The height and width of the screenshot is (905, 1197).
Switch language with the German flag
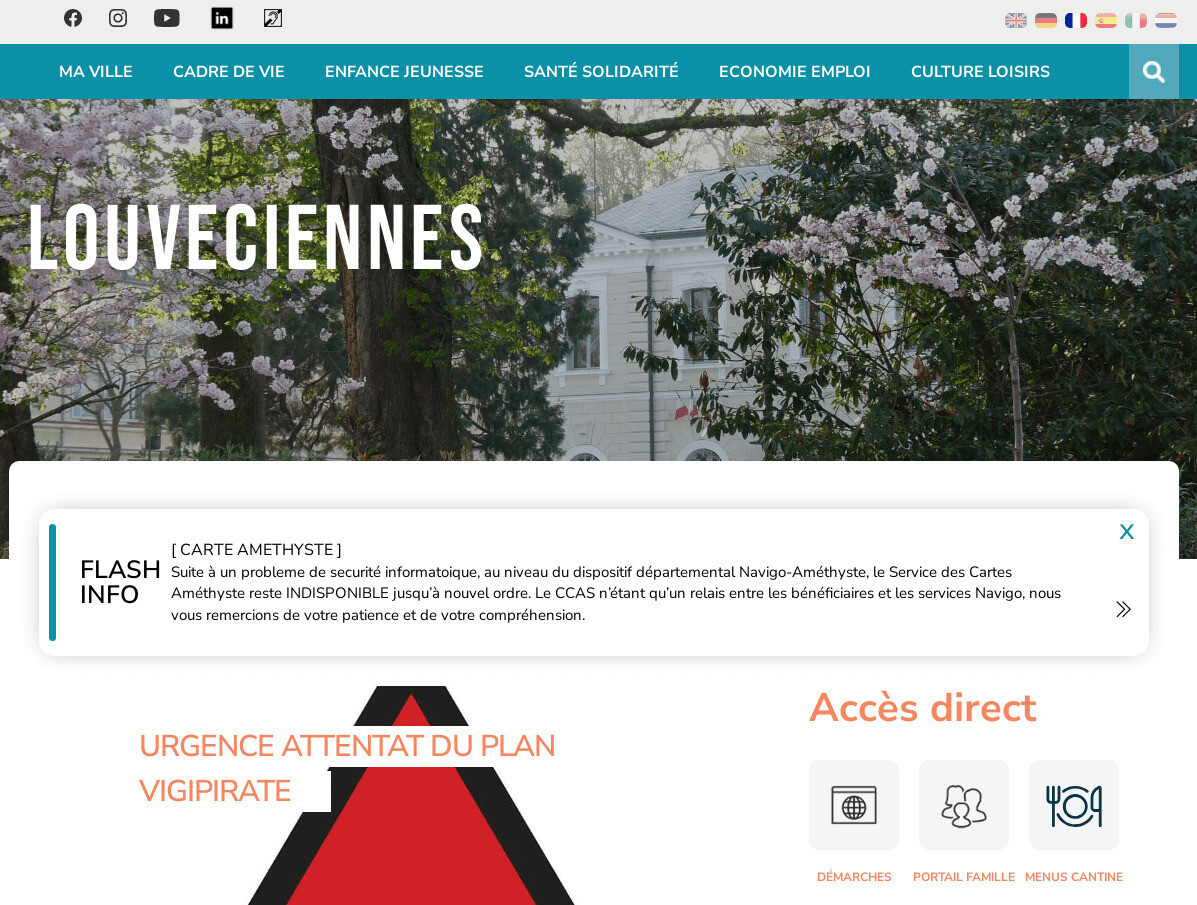[x=1046, y=21]
